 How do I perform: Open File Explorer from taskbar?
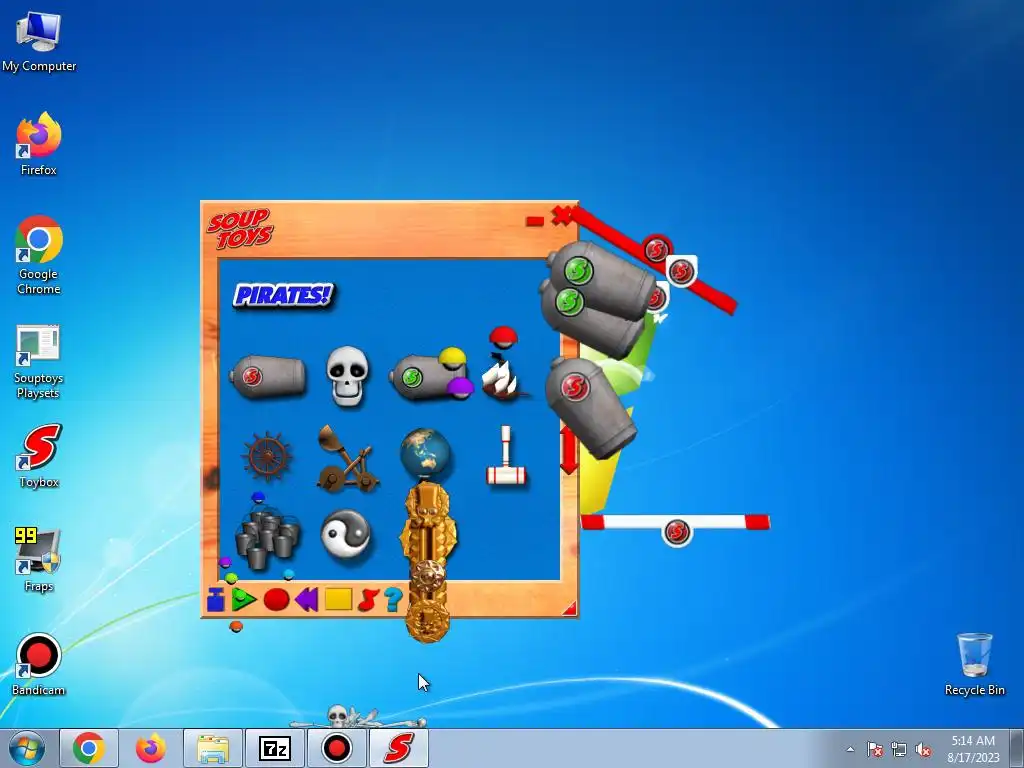[x=213, y=748]
